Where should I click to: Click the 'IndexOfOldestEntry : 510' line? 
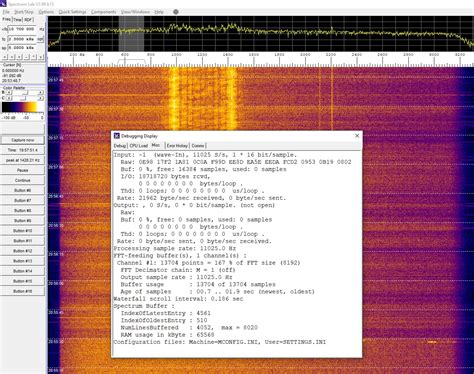coord(164,320)
